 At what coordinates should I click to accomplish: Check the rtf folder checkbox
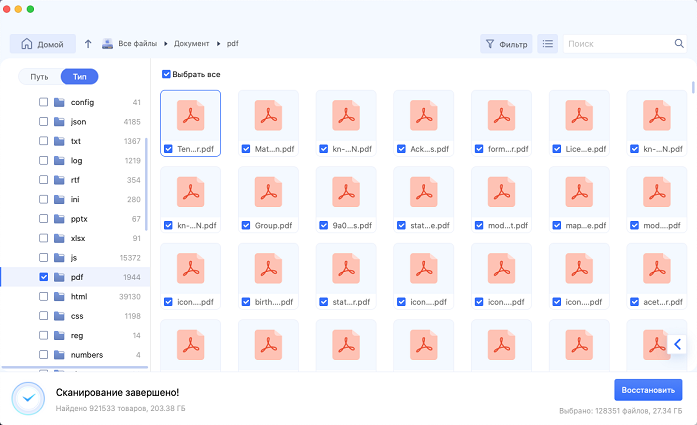tap(44, 180)
